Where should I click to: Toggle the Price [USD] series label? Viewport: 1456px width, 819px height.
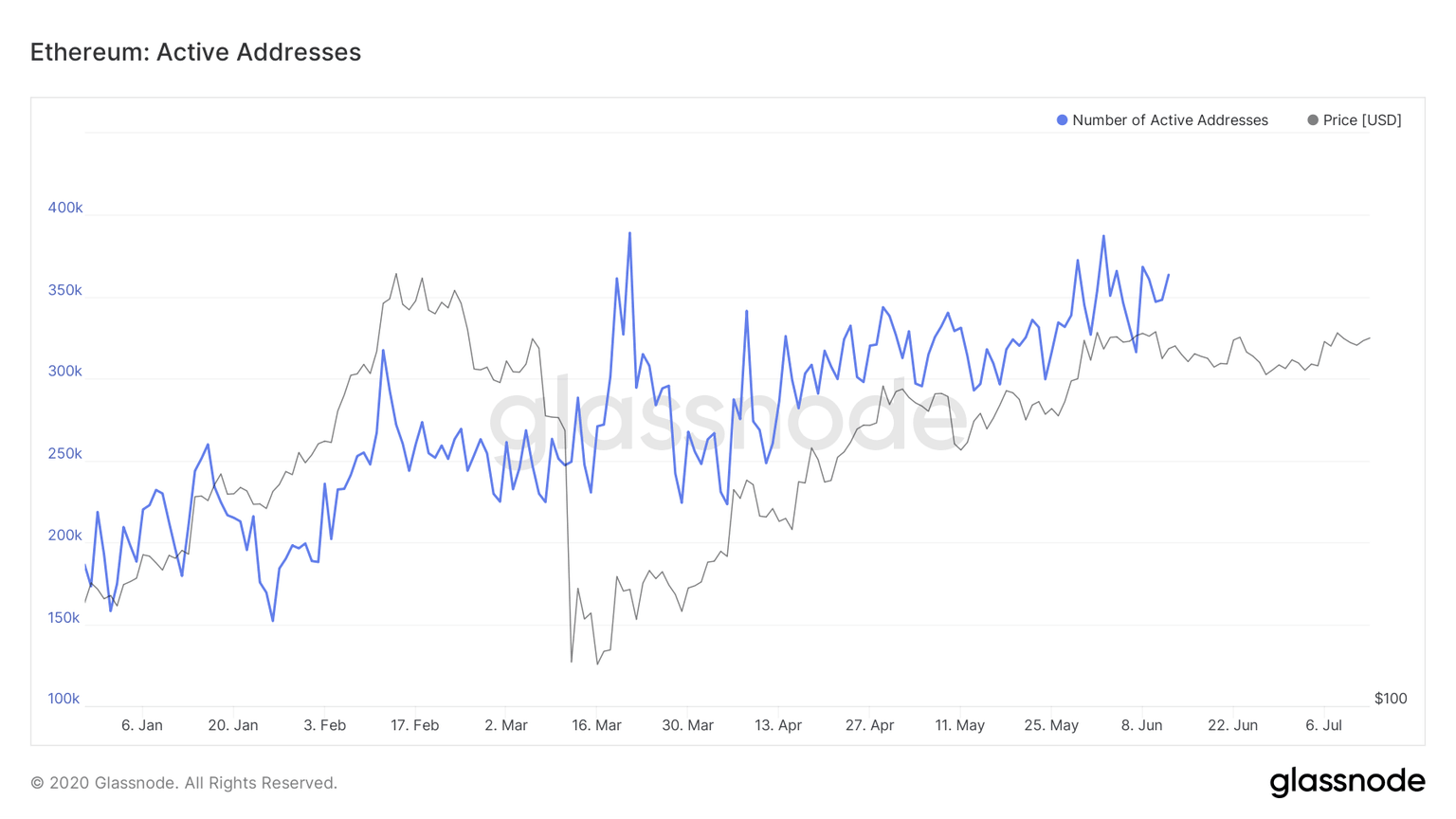pos(1362,120)
